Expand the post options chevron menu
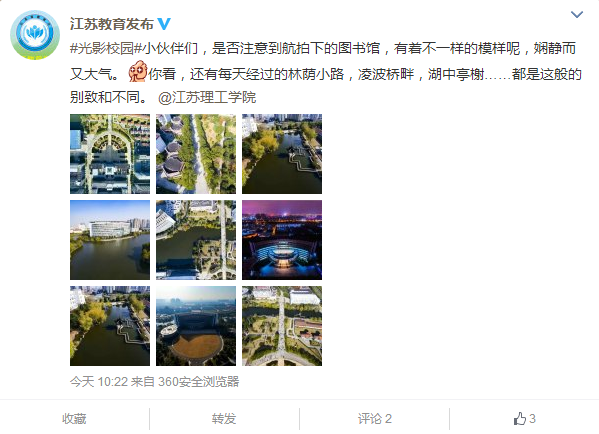599x434 pixels. pyautogui.click(x=576, y=15)
